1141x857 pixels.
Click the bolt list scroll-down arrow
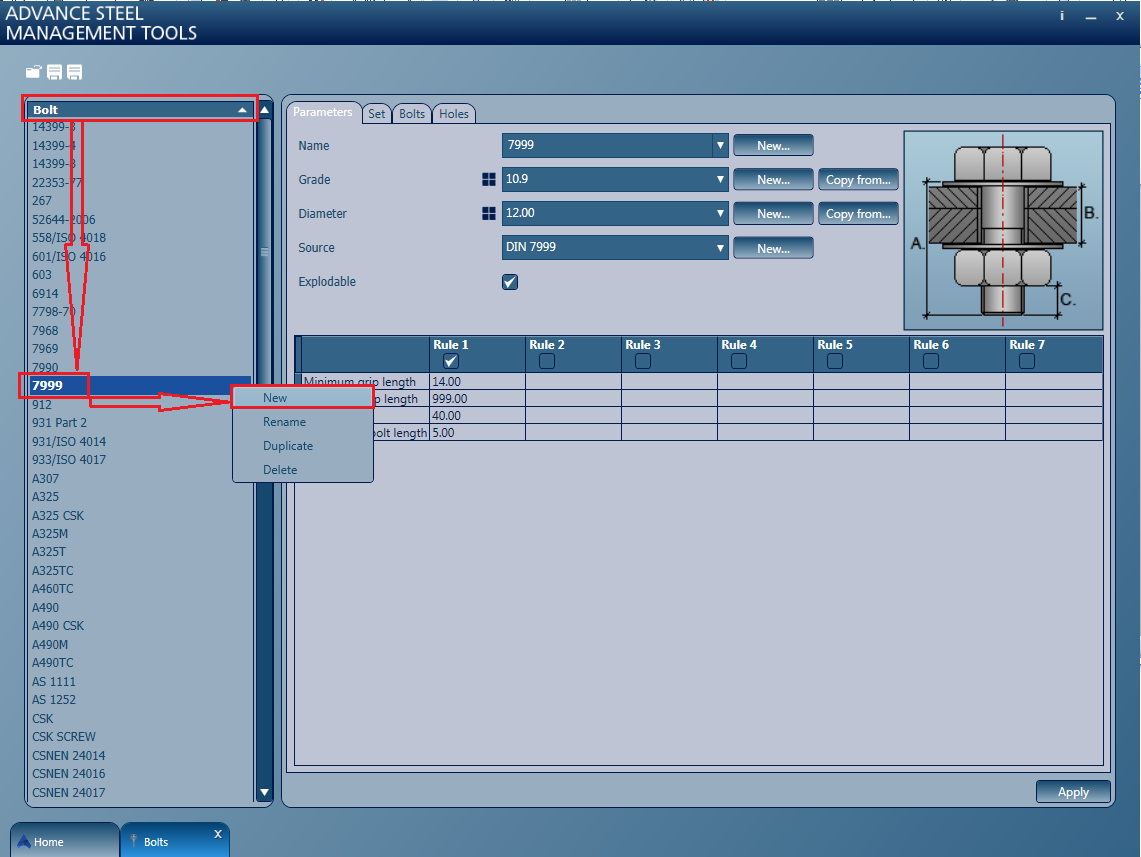[x=265, y=792]
